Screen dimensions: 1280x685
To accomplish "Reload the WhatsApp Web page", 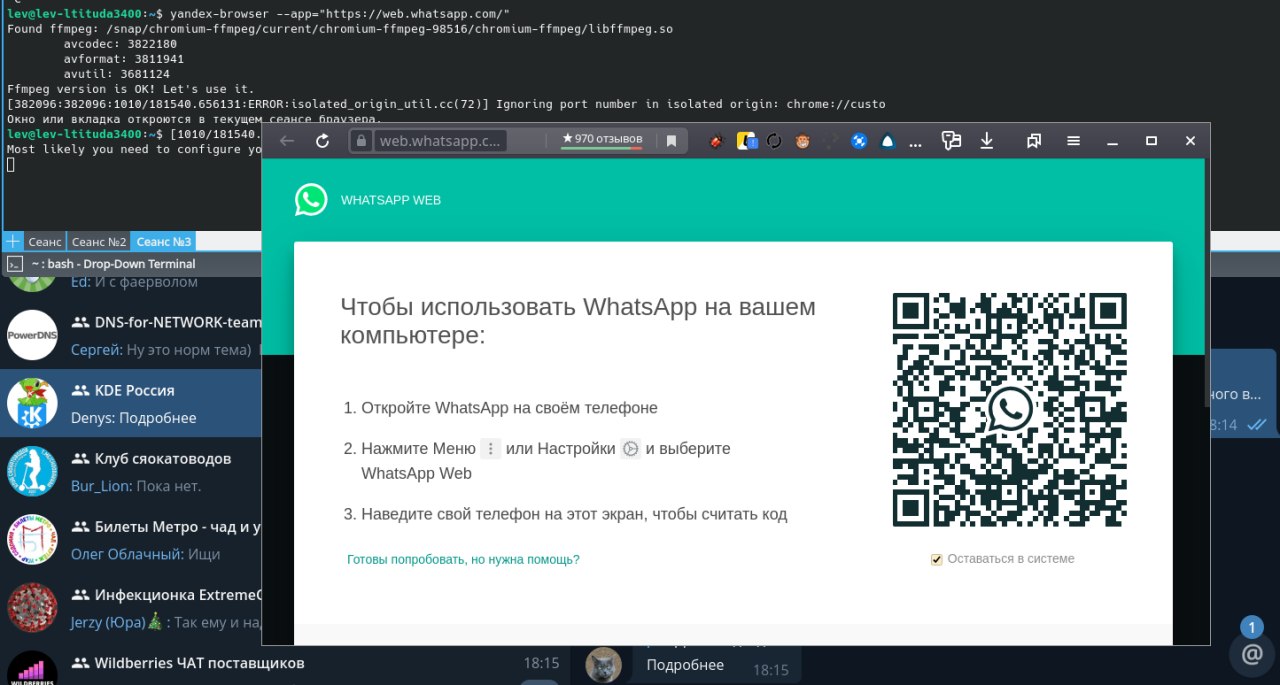I will [x=322, y=141].
